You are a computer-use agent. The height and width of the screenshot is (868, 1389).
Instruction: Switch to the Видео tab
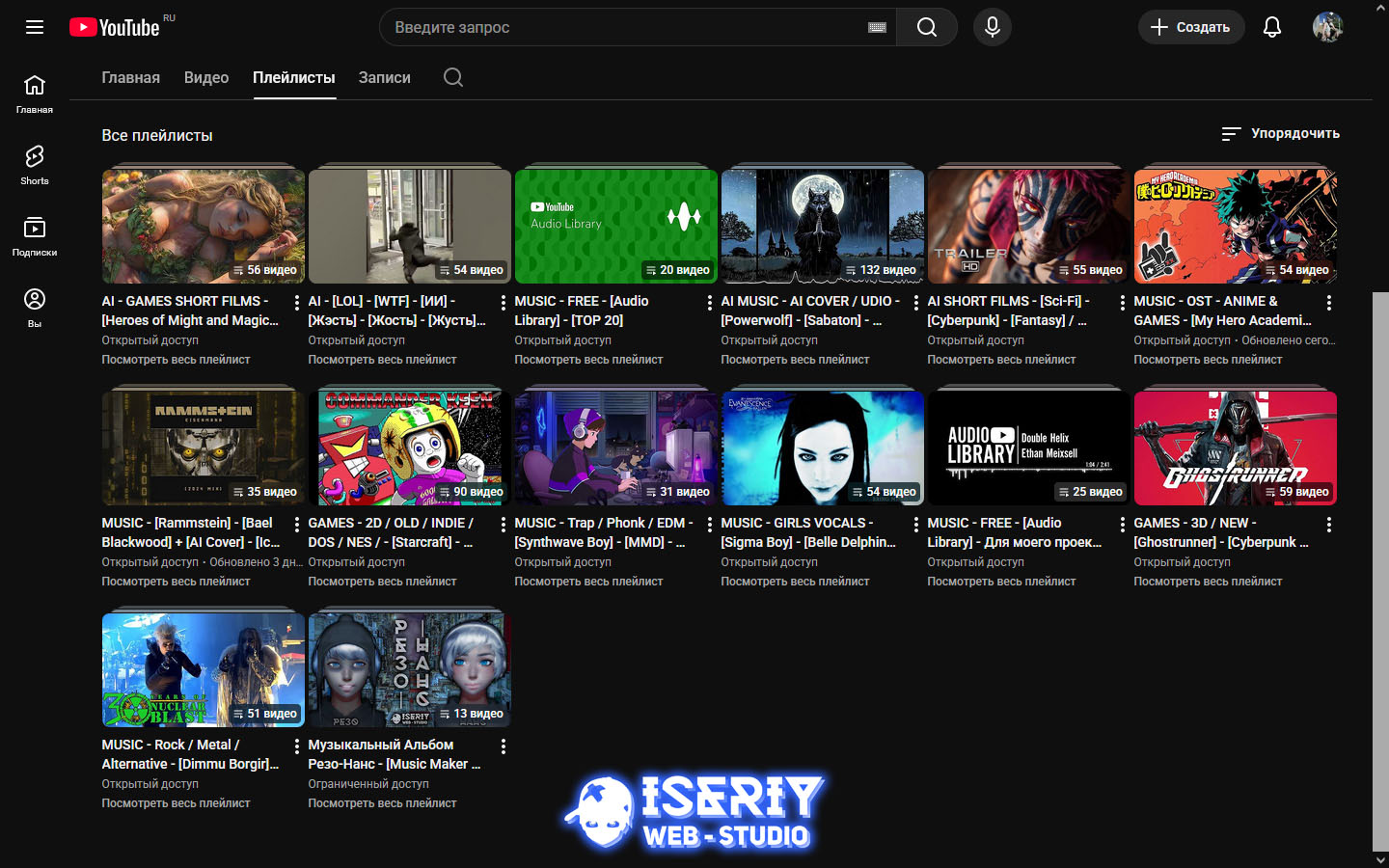pyautogui.click(x=205, y=77)
